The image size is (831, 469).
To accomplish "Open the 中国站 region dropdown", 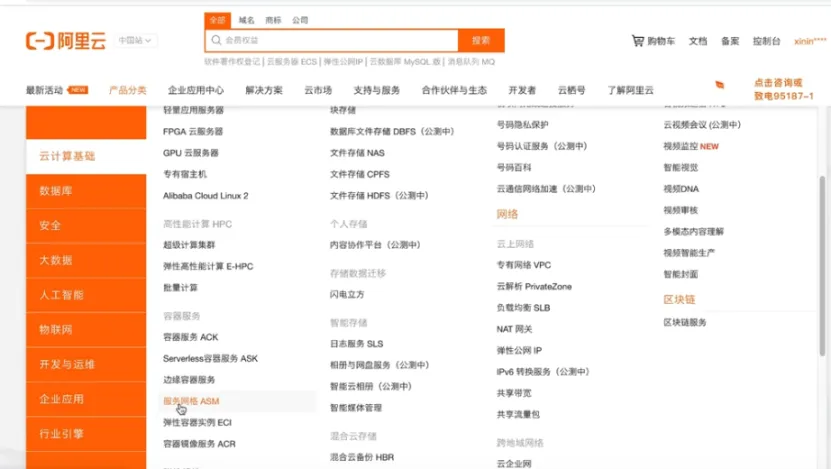I will [x=135, y=40].
